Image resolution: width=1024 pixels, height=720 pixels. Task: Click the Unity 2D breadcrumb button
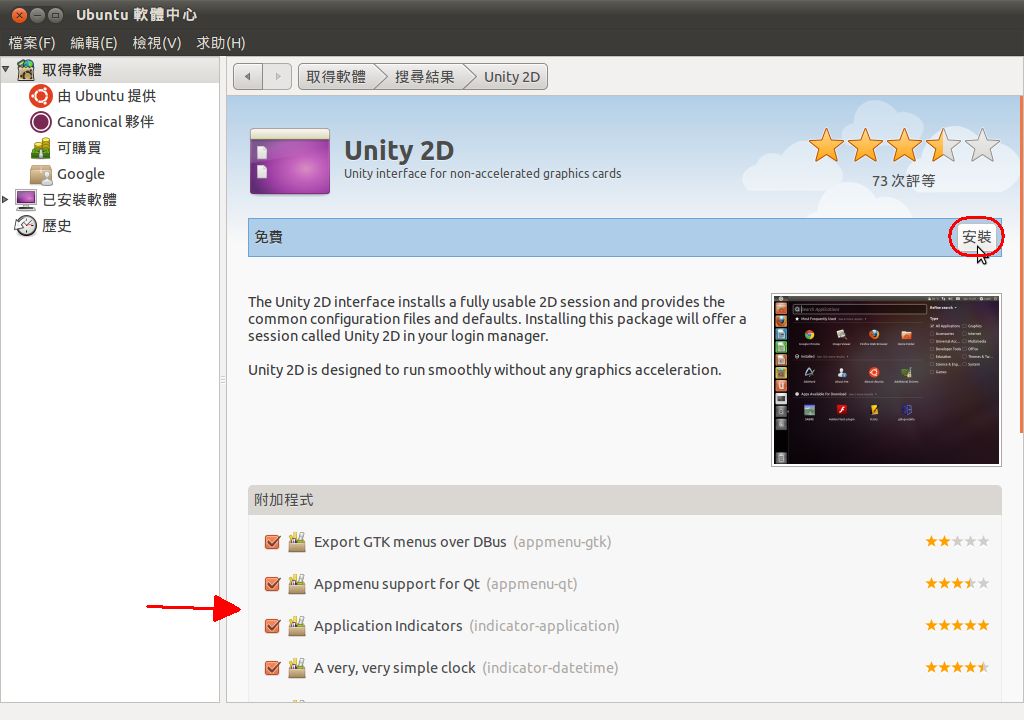511,76
